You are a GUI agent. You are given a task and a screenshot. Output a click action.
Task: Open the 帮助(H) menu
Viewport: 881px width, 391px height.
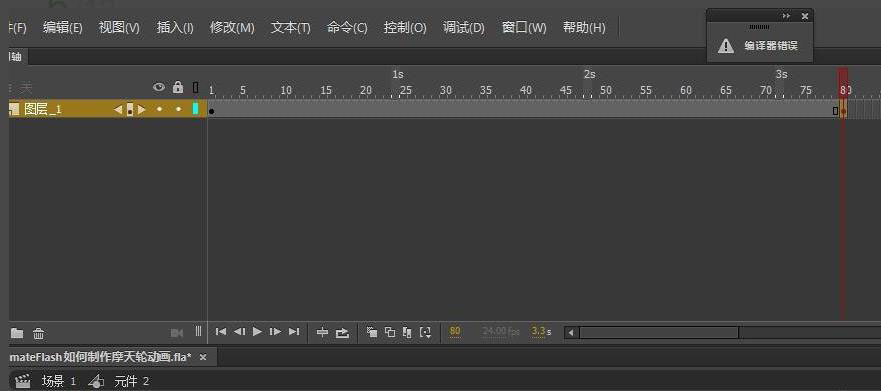click(x=584, y=28)
